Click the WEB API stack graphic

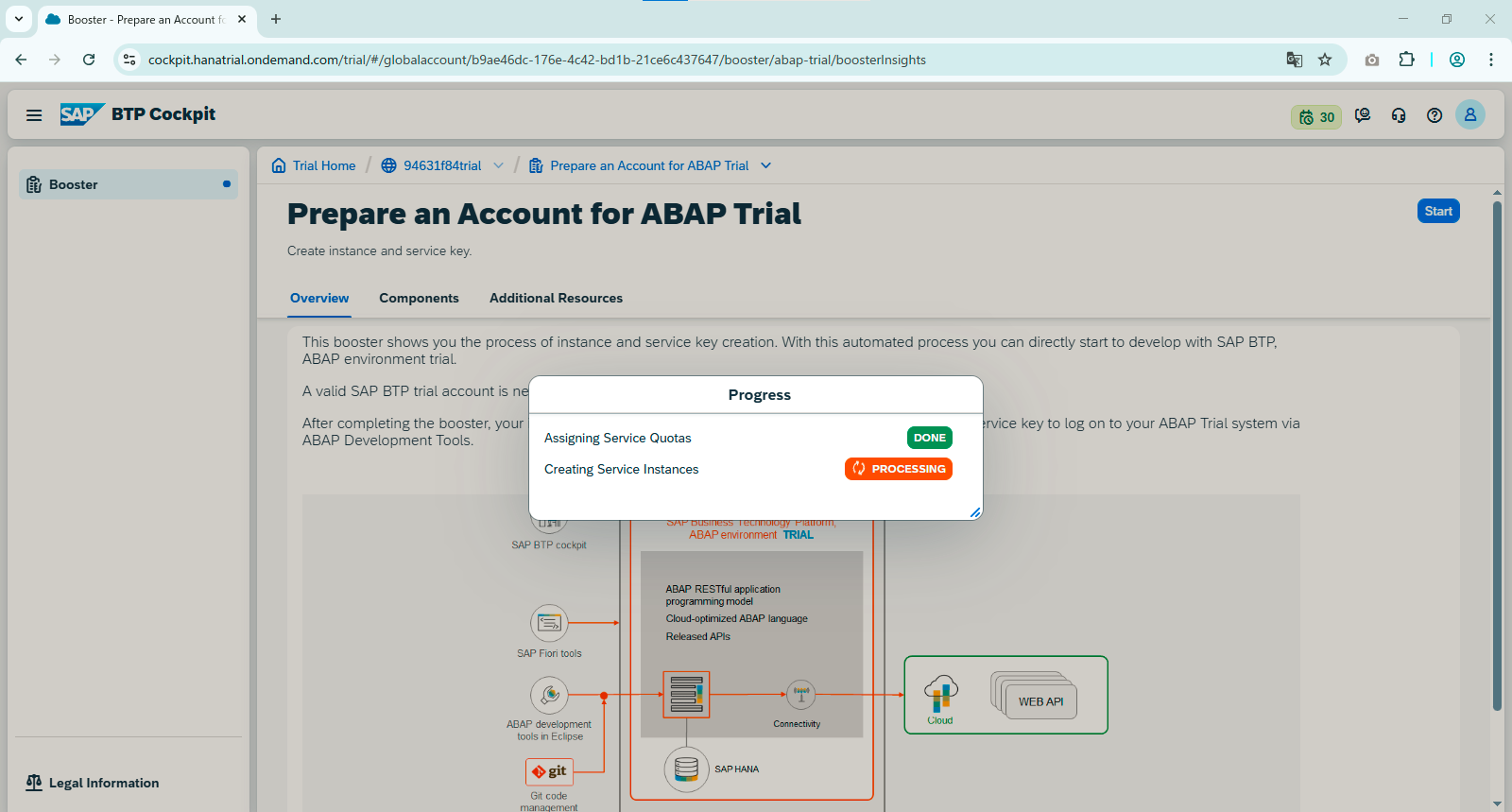1034,695
